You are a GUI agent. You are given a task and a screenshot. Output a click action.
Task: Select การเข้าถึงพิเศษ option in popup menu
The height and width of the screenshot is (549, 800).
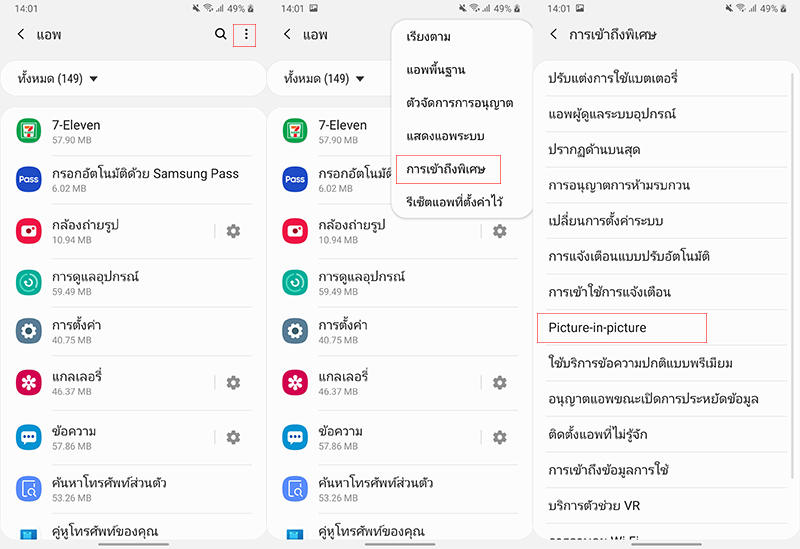tap(446, 169)
